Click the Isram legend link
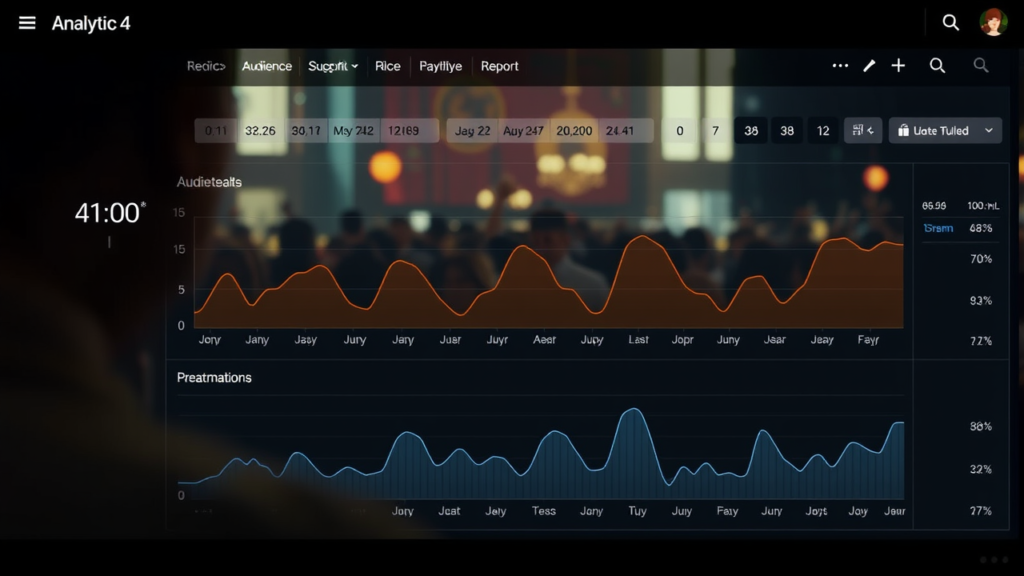The image size is (1024, 576). click(937, 229)
